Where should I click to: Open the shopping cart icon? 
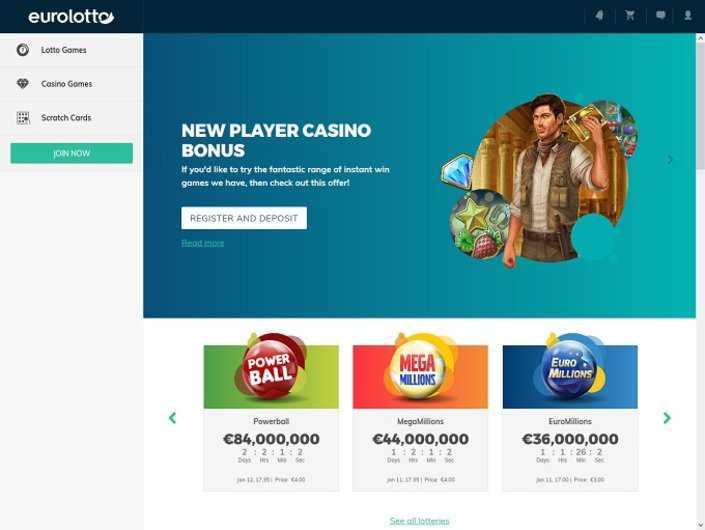point(629,15)
